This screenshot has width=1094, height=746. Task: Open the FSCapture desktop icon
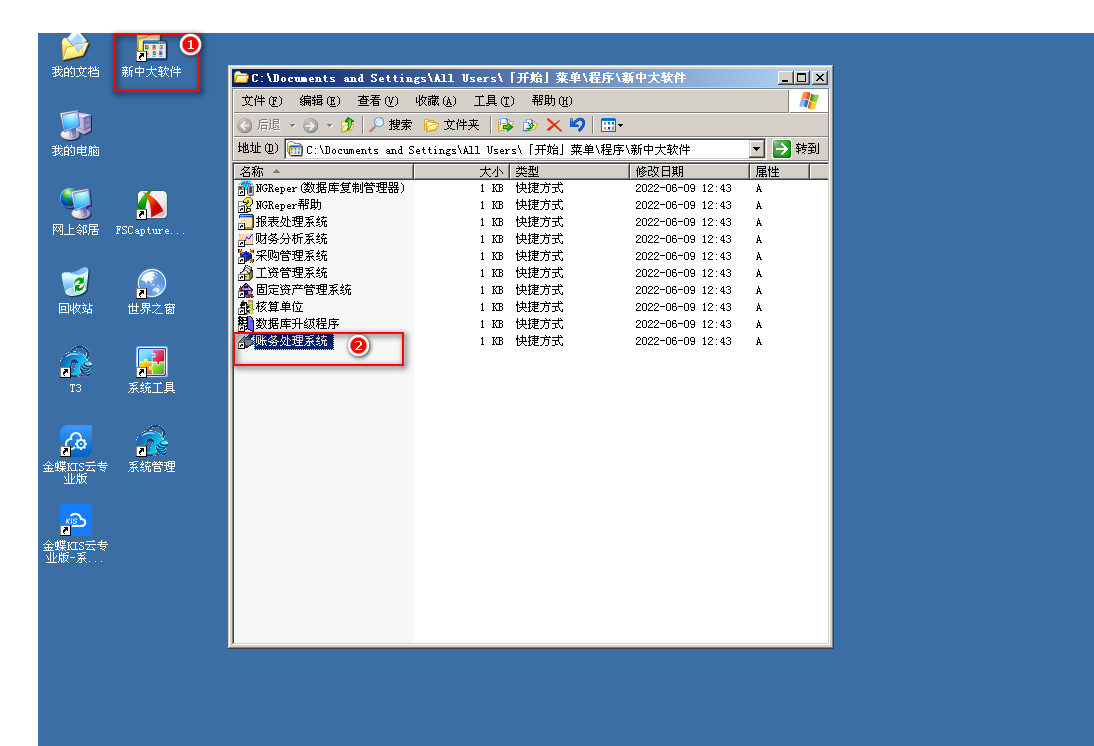coord(151,212)
